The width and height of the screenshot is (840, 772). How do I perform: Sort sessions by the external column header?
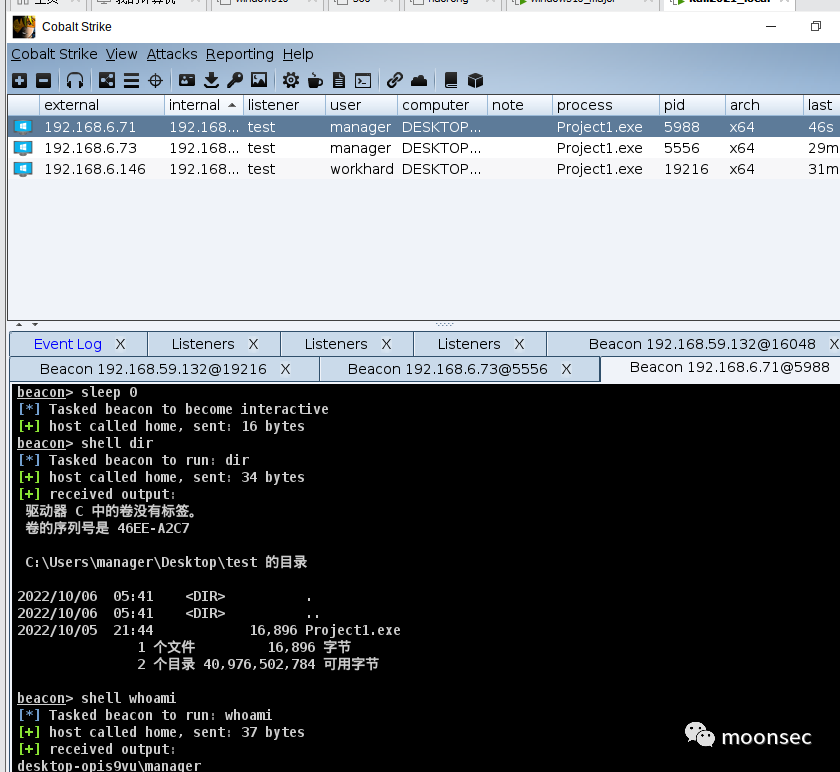102,105
